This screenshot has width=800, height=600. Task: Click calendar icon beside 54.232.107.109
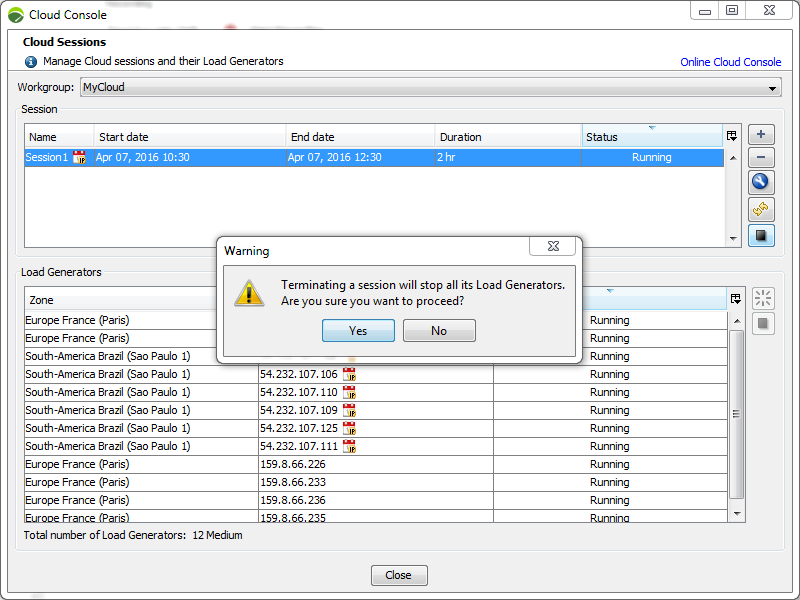[349, 410]
